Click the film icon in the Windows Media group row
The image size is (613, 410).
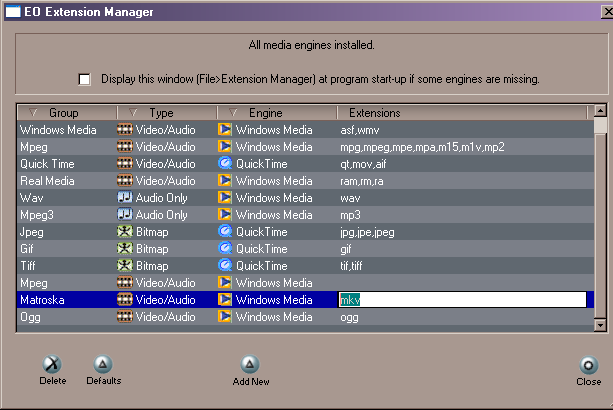pyautogui.click(x=125, y=129)
